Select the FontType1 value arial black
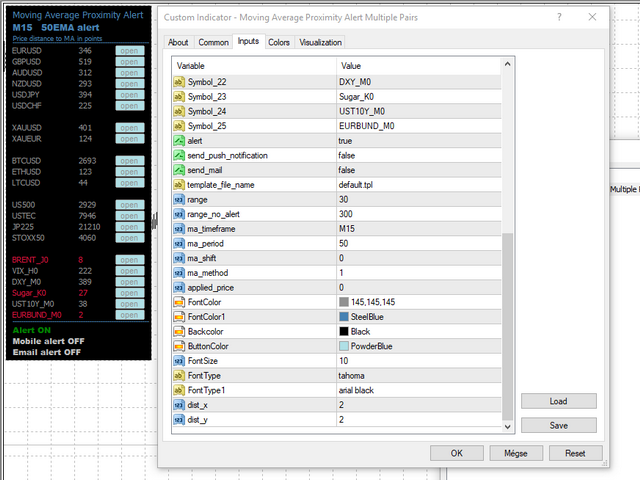The height and width of the screenshot is (480, 640). [419, 391]
